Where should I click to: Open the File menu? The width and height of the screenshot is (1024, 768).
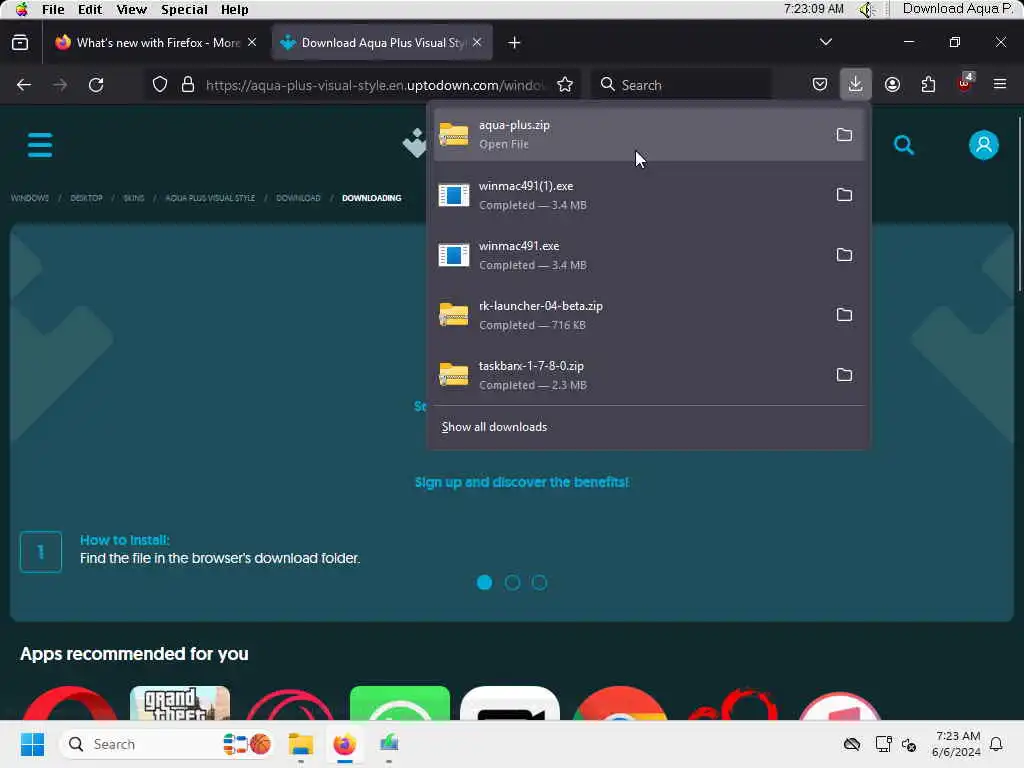[53, 9]
